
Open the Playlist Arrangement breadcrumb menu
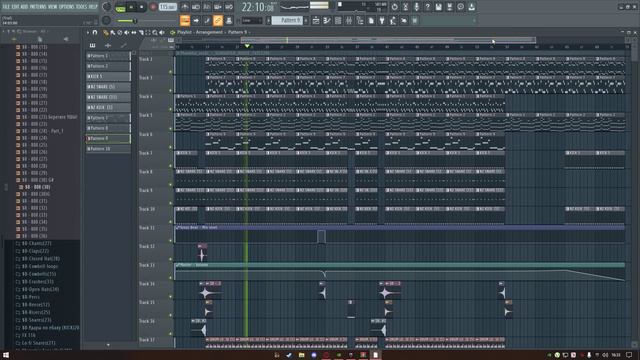200,32
